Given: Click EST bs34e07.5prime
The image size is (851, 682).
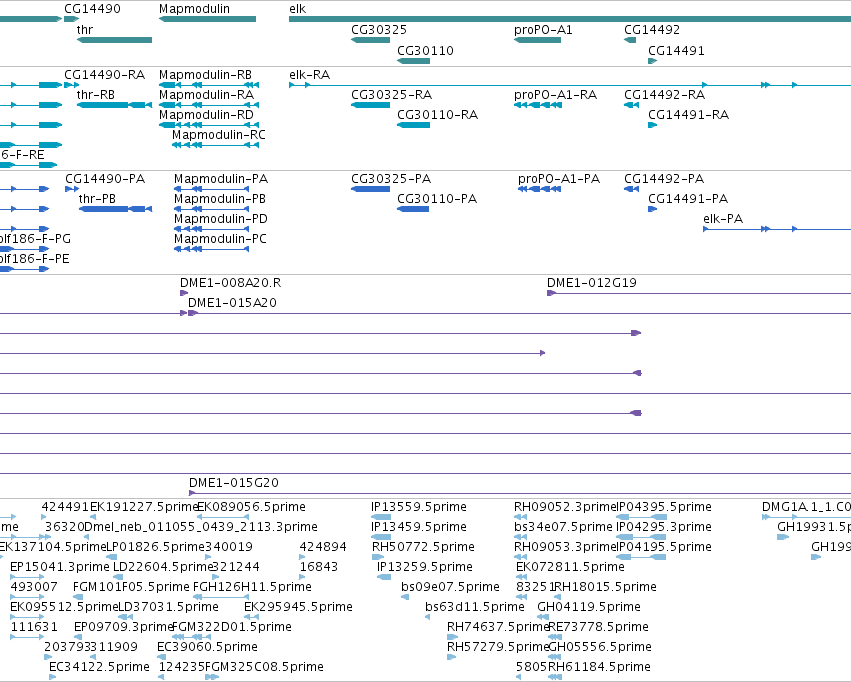Looking at the screenshot, I should (x=563, y=527).
